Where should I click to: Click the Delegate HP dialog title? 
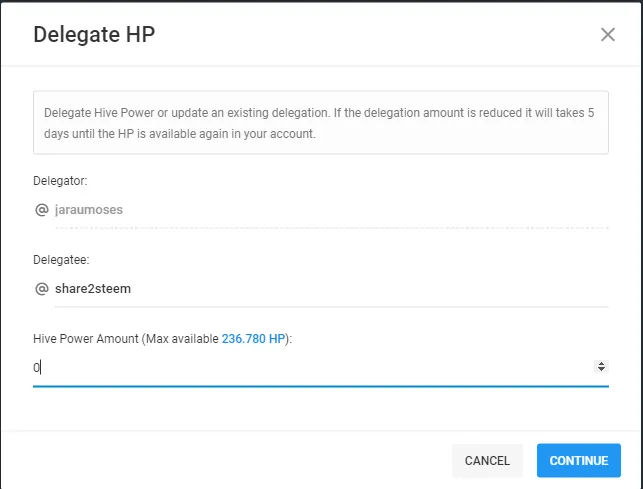pyautogui.click(x=94, y=34)
